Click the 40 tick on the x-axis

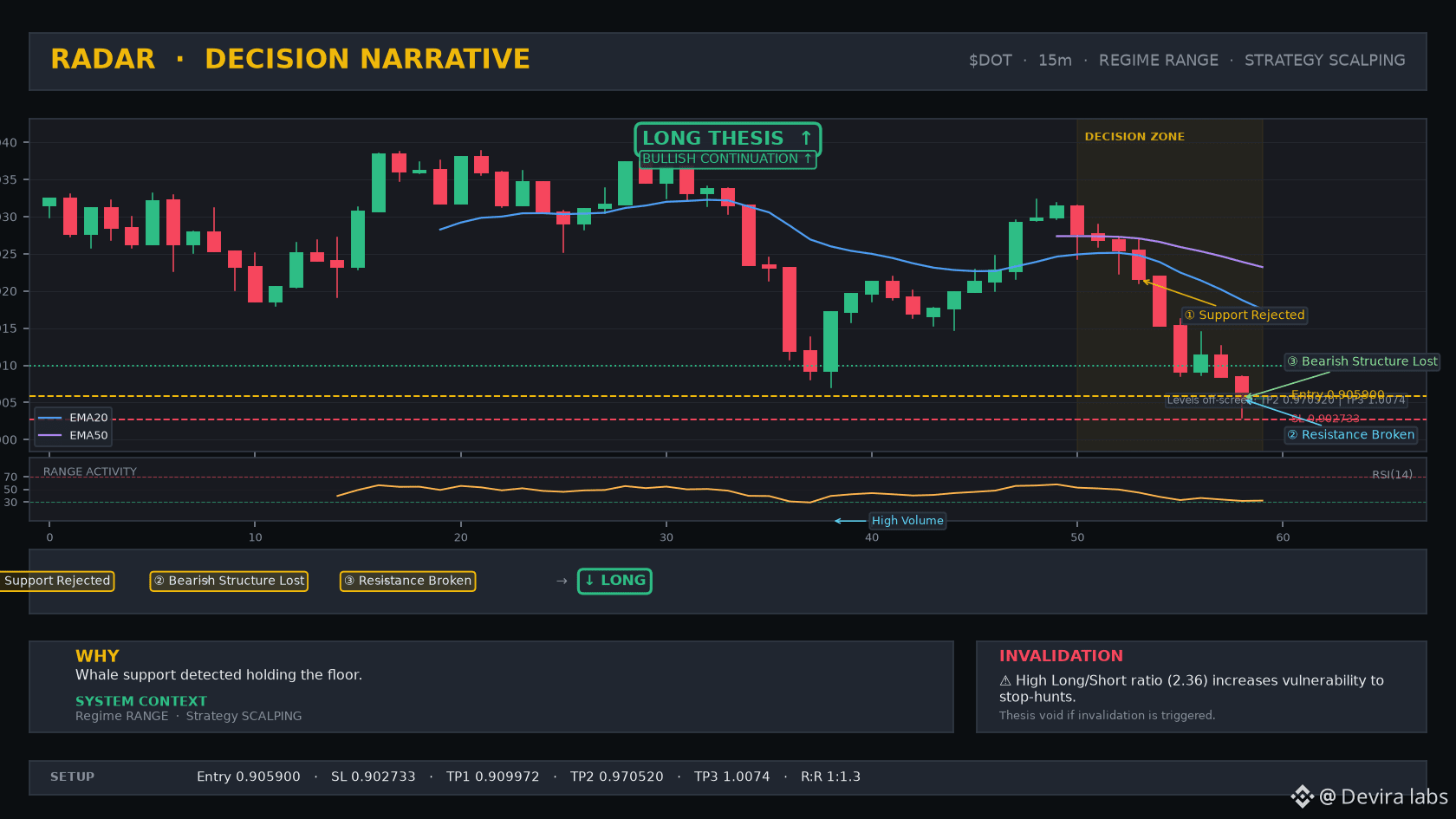872,537
